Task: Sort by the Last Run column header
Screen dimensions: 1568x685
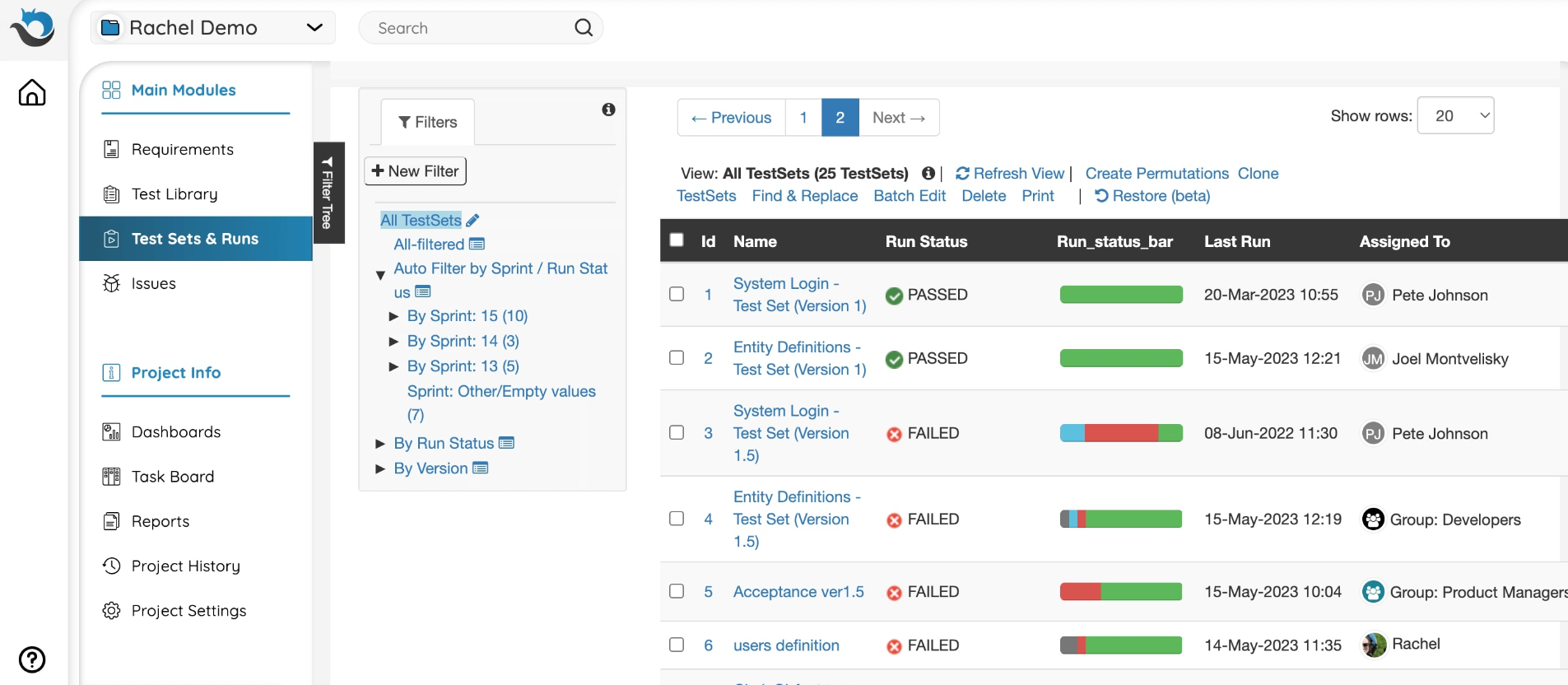Action: (x=1237, y=241)
